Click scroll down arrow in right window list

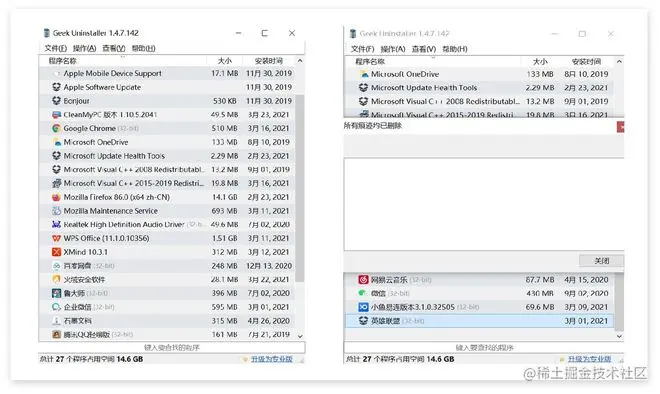pos(619,336)
